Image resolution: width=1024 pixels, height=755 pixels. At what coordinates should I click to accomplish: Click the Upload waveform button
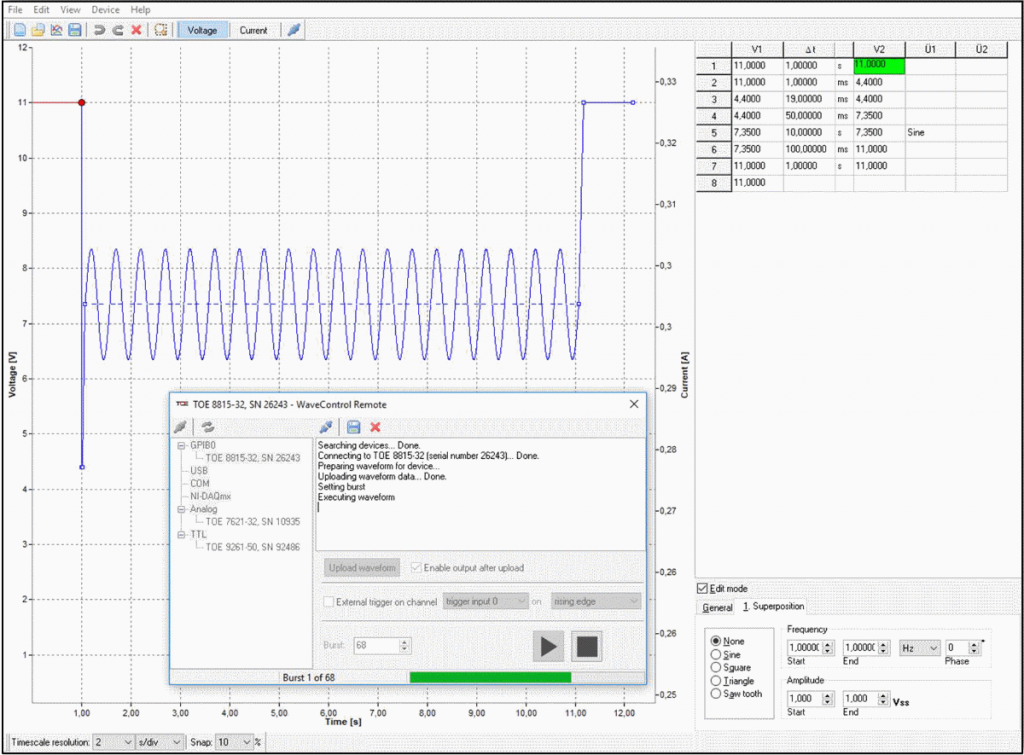363,568
